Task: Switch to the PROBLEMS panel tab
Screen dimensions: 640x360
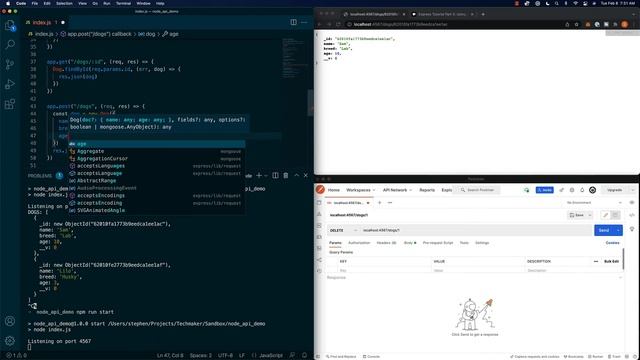Action: [40, 176]
